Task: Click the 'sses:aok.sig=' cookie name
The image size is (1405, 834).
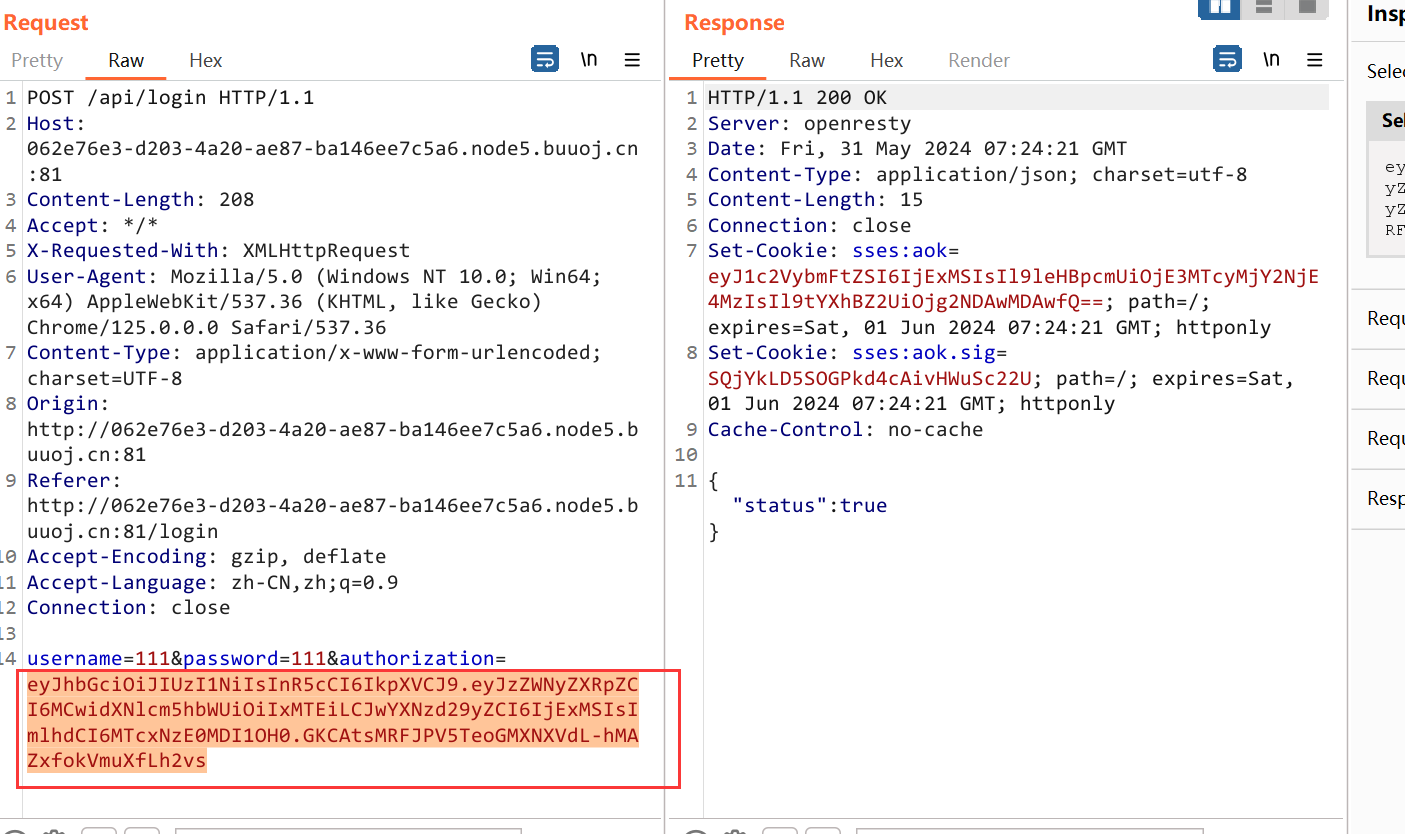Action: point(929,353)
